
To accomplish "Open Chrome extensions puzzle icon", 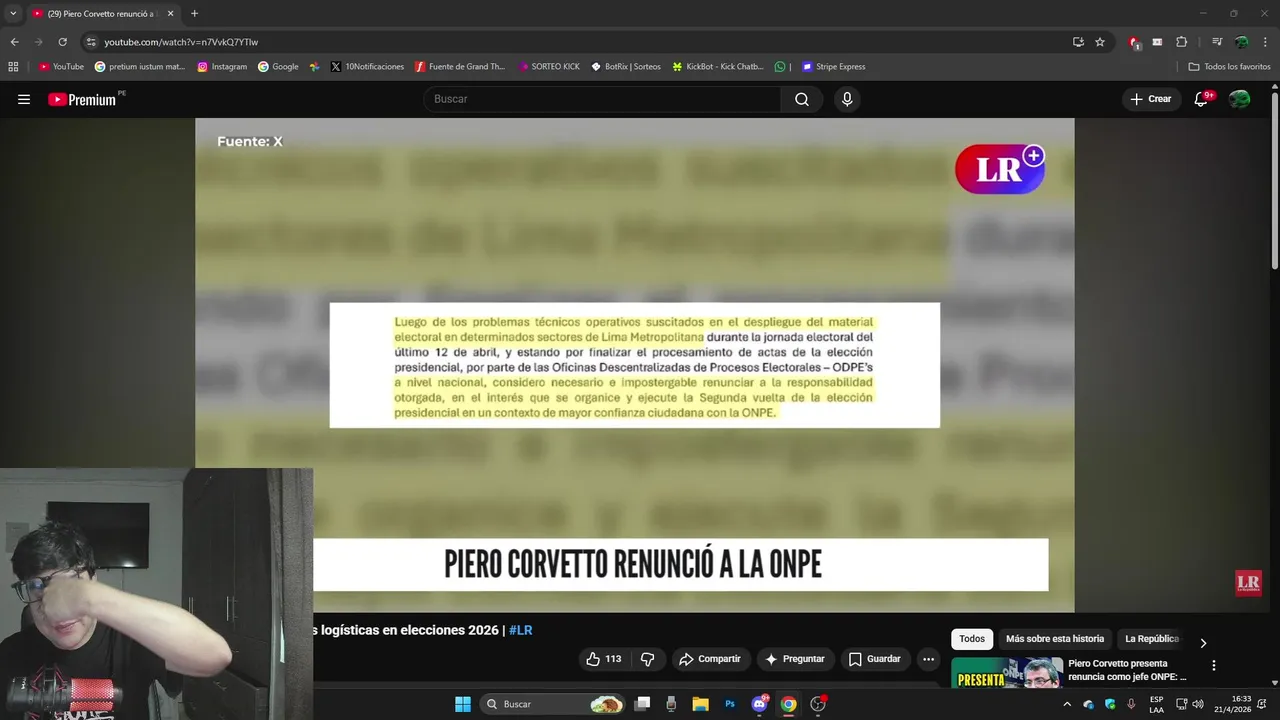I will coord(1182,42).
